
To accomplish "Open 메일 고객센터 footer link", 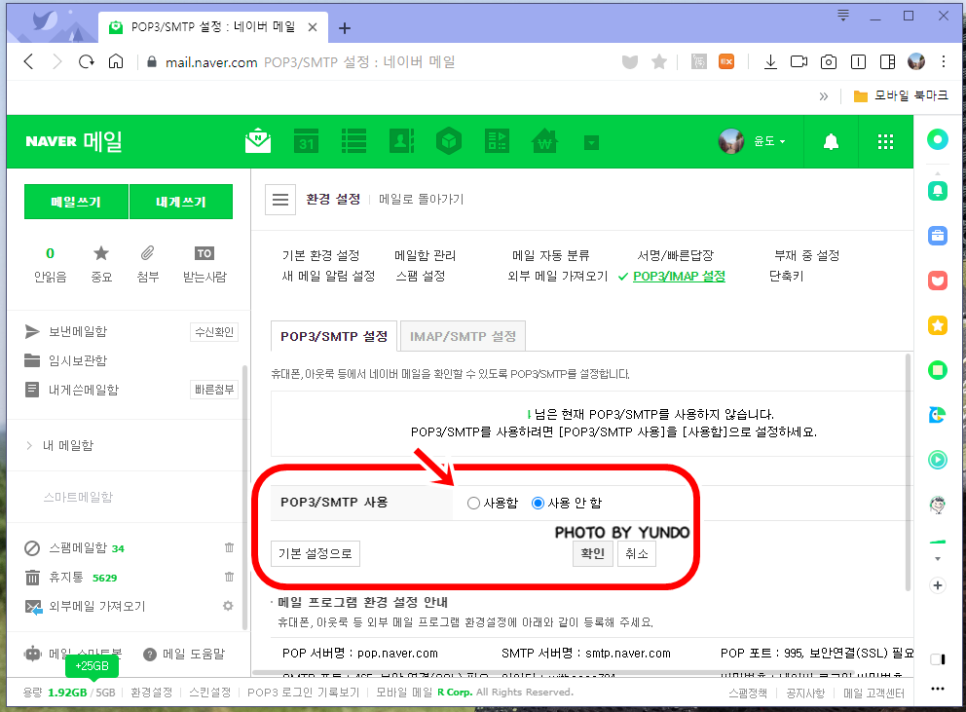I will pos(874,693).
